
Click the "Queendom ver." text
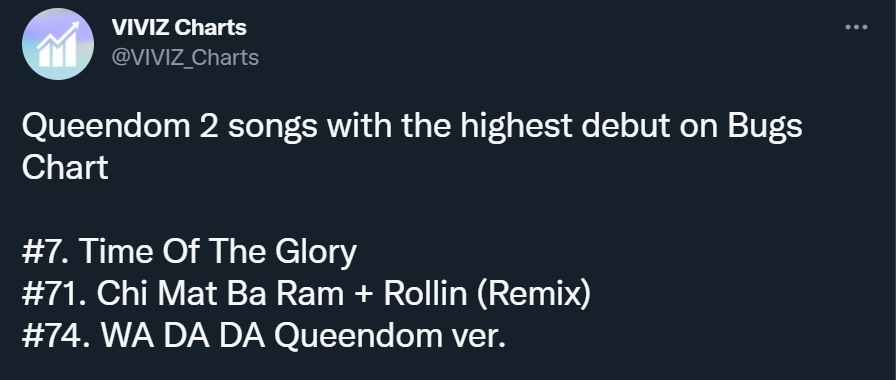[390, 336]
